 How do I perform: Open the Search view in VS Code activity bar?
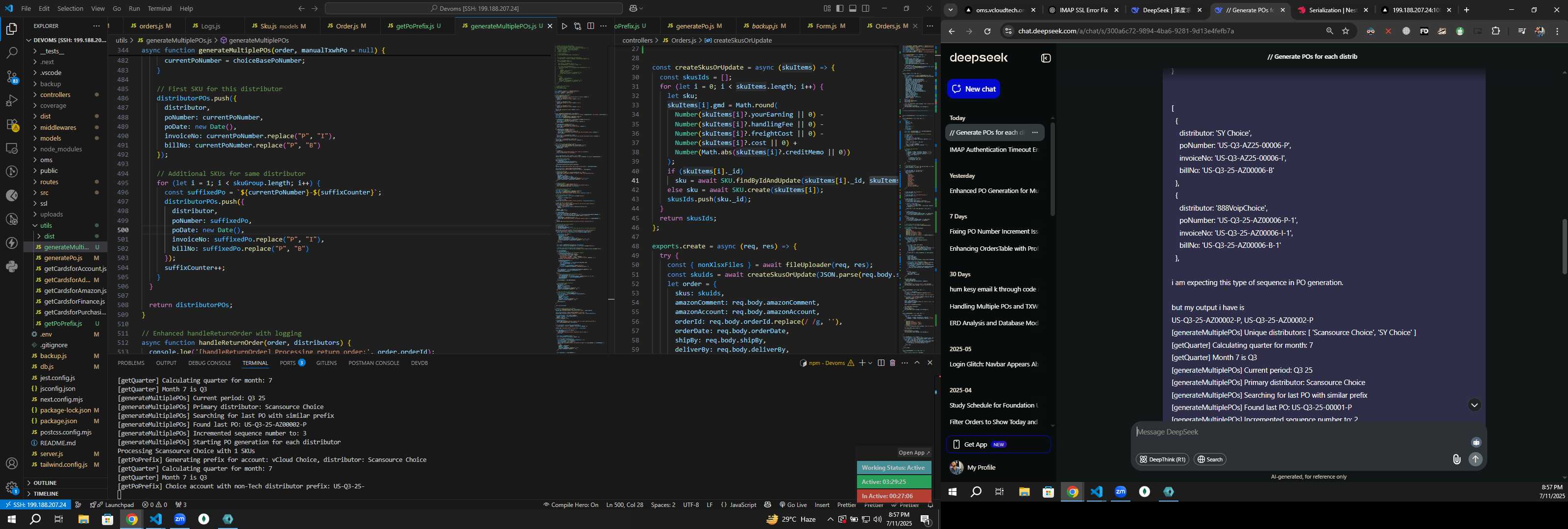(x=12, y=53)
